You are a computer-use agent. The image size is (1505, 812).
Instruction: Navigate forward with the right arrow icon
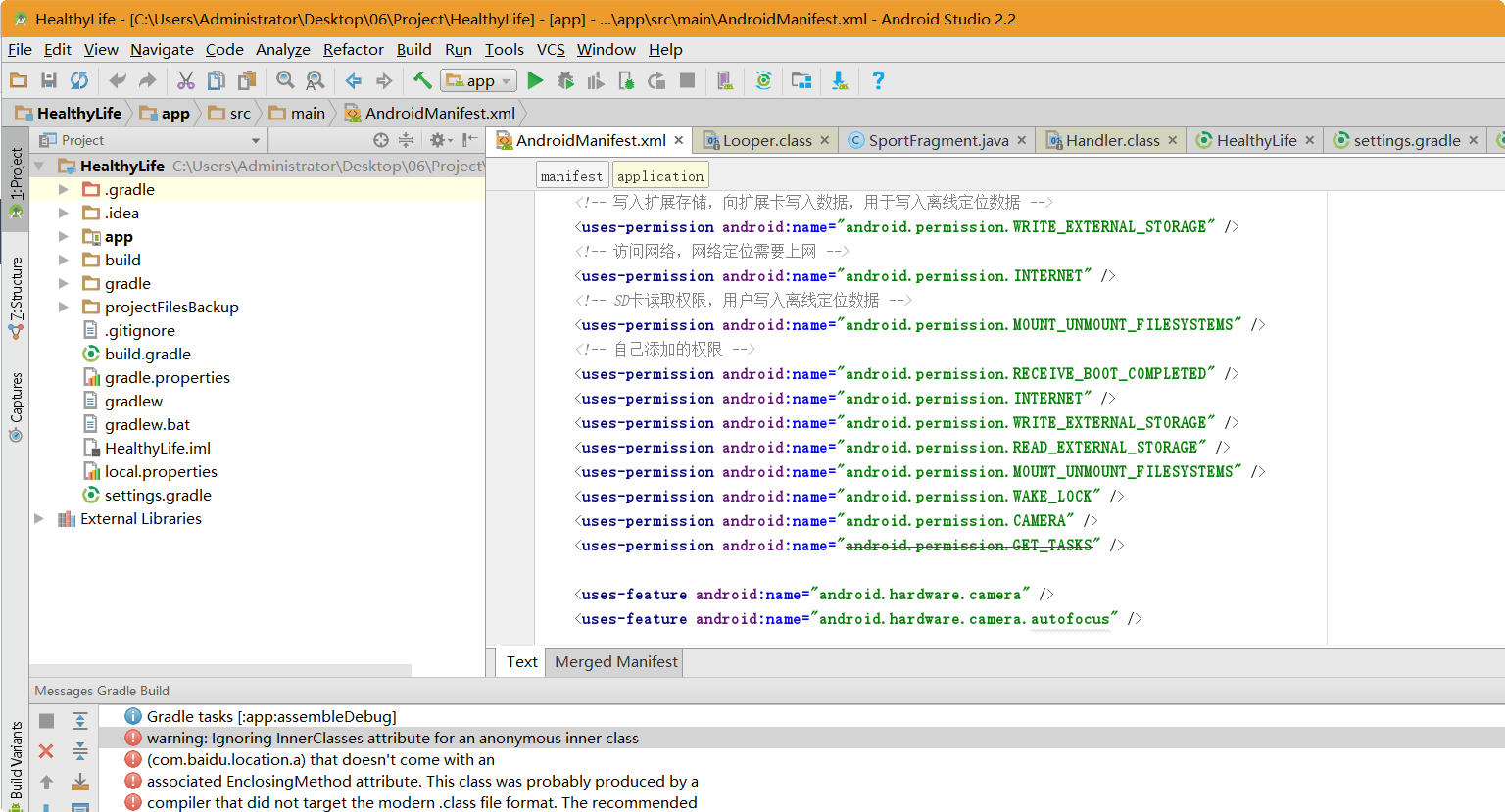[384, 80]
